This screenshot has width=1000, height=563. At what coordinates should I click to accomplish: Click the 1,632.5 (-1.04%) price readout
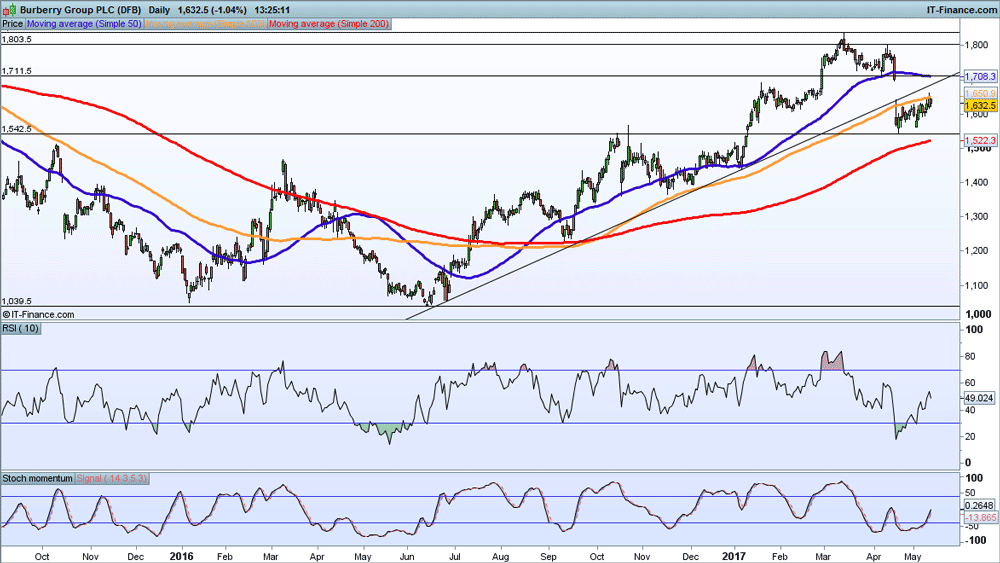point(212,10)
